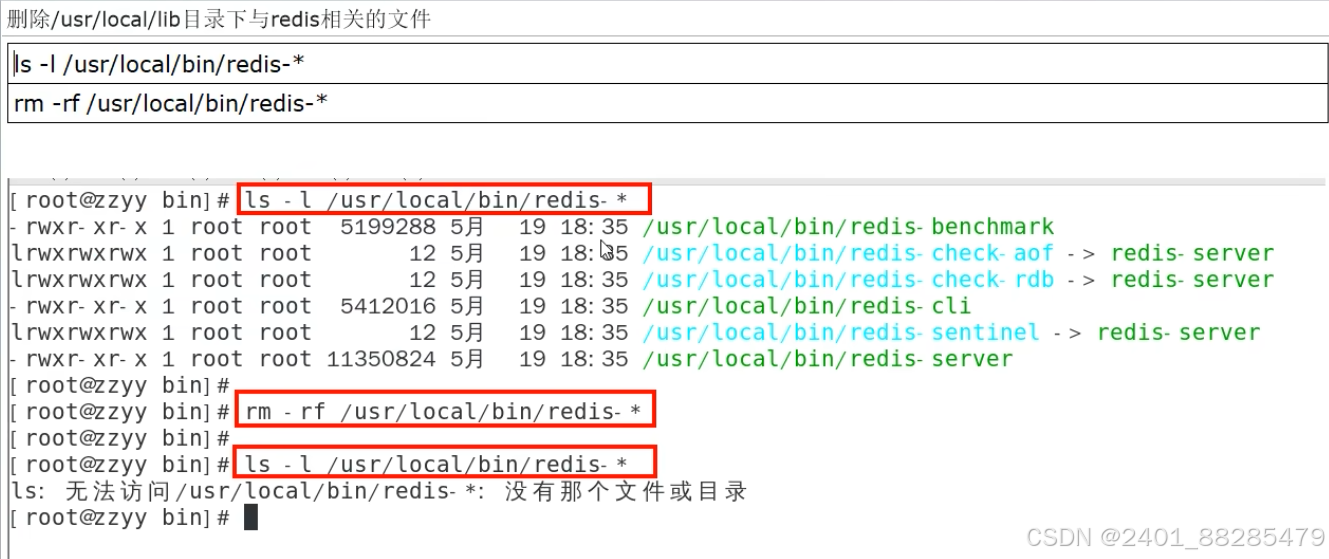The image size is (1329, 559).
Task: Click the terminal command rm -rf redis-*
Action: click(445, 410)
